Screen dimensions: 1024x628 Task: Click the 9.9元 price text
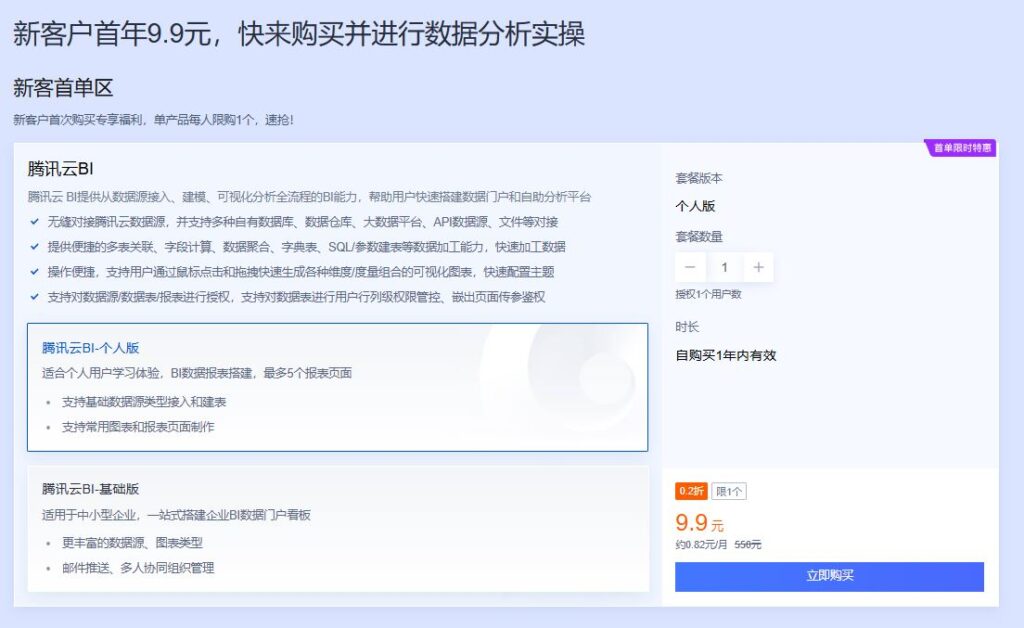coord(699,523)
